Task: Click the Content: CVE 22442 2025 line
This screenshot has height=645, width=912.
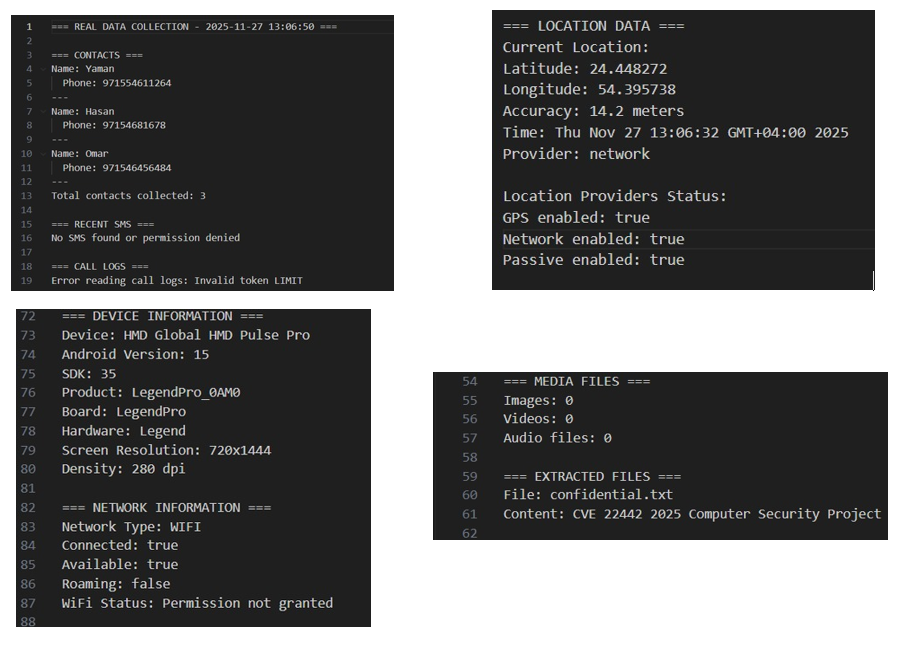Action: click(x=692, y=514)
